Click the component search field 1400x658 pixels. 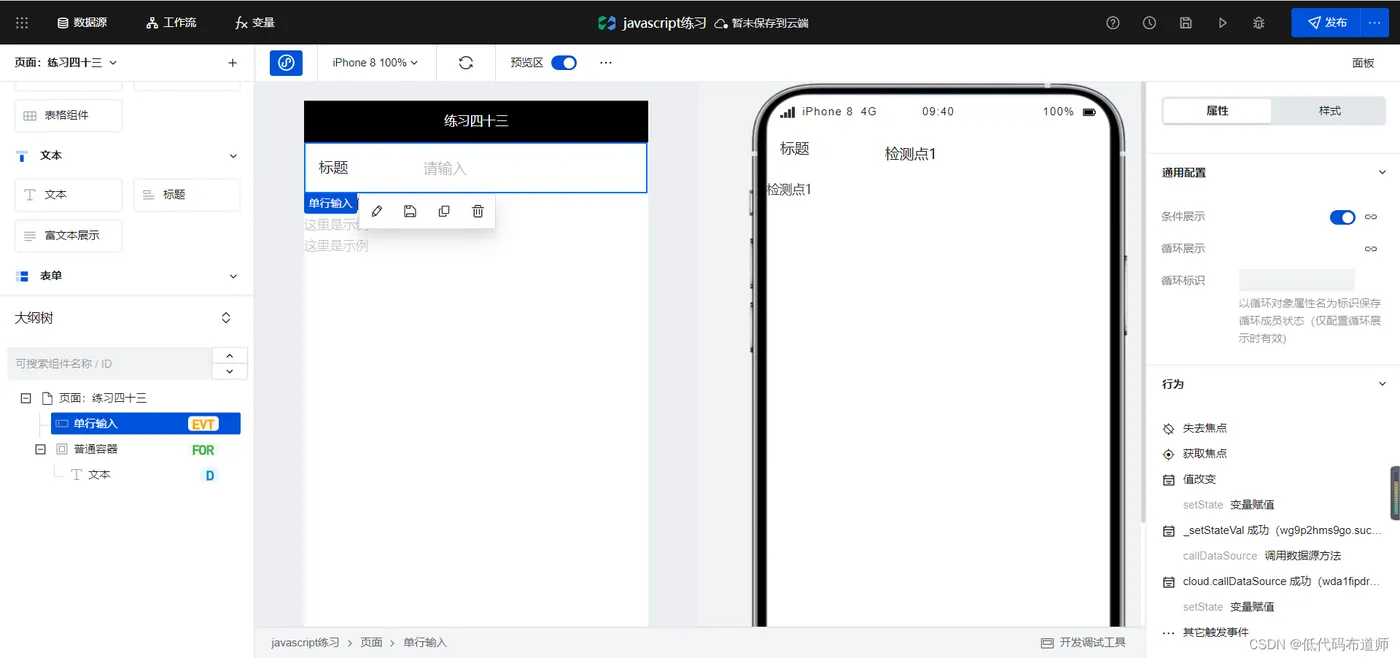[x=109, y=364]
